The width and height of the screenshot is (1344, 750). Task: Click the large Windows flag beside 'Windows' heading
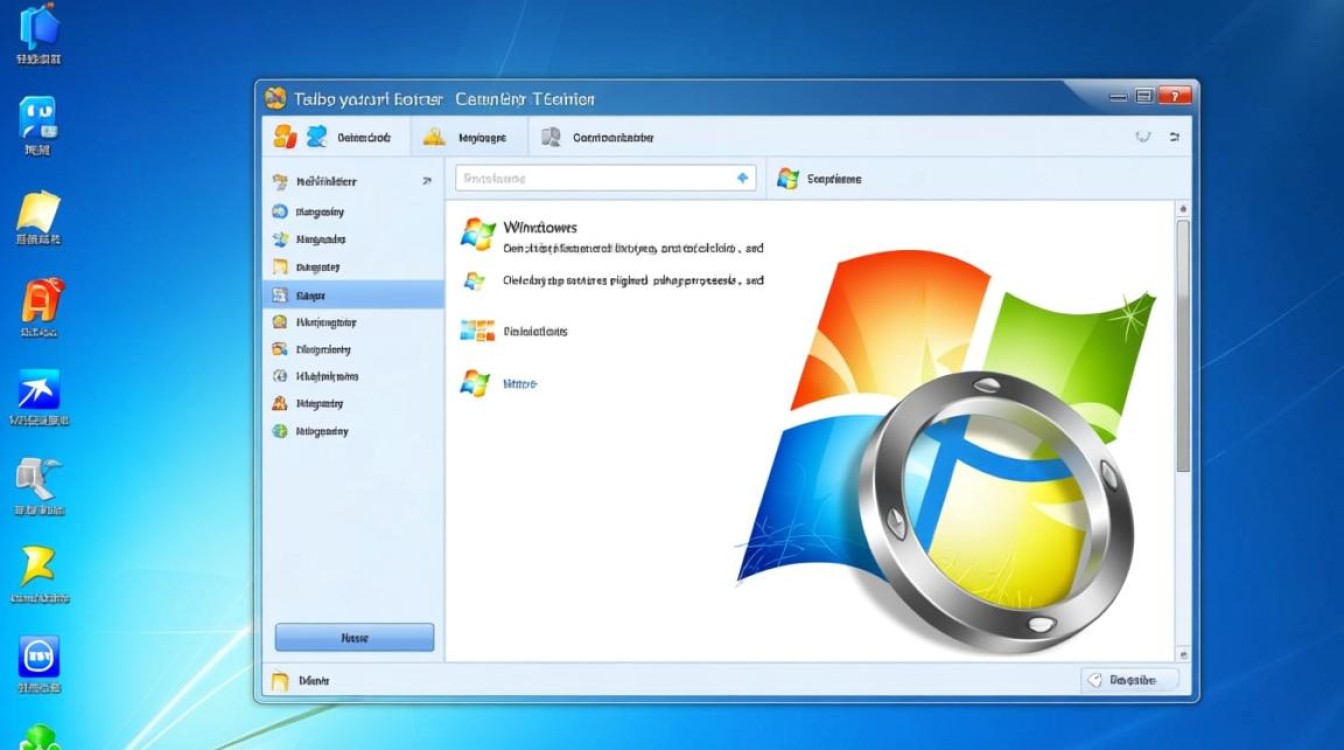click(478, 234)
